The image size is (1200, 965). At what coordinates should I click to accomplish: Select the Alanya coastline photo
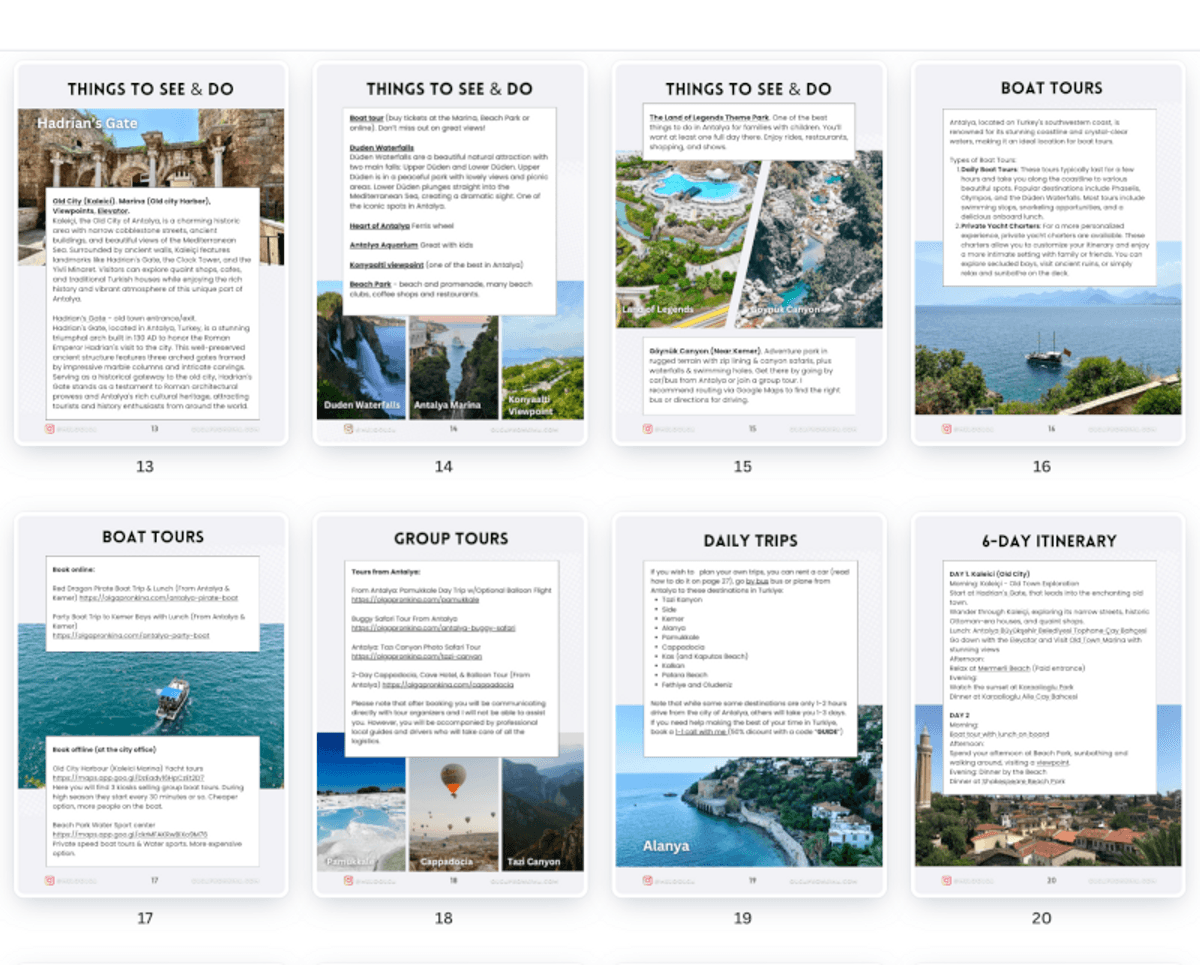pyautogui.click(x=749, y=786)
